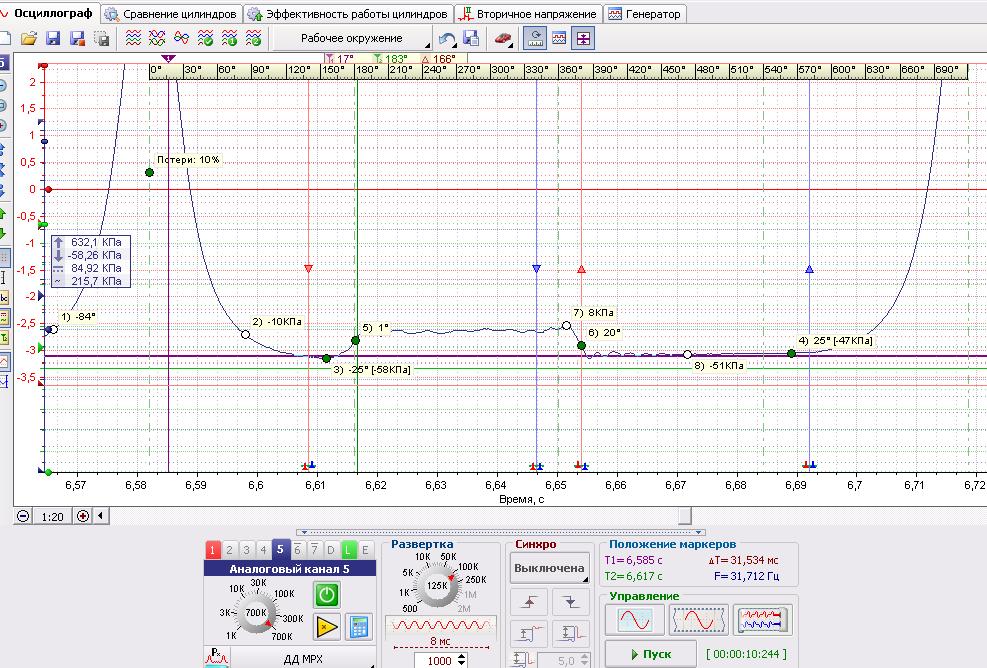Click the red car icon in toolbar
This screenshot has height=668, width=987.
coord(502,38)
